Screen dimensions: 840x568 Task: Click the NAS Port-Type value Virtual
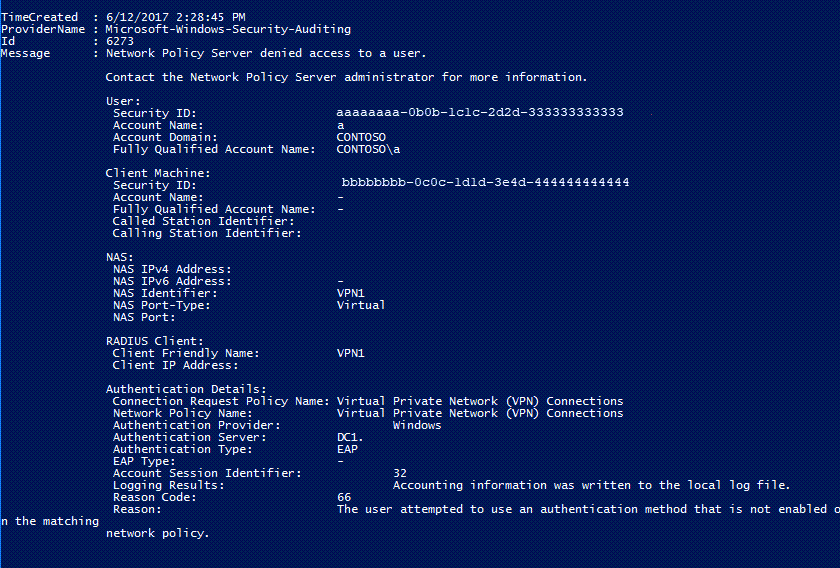361,305
